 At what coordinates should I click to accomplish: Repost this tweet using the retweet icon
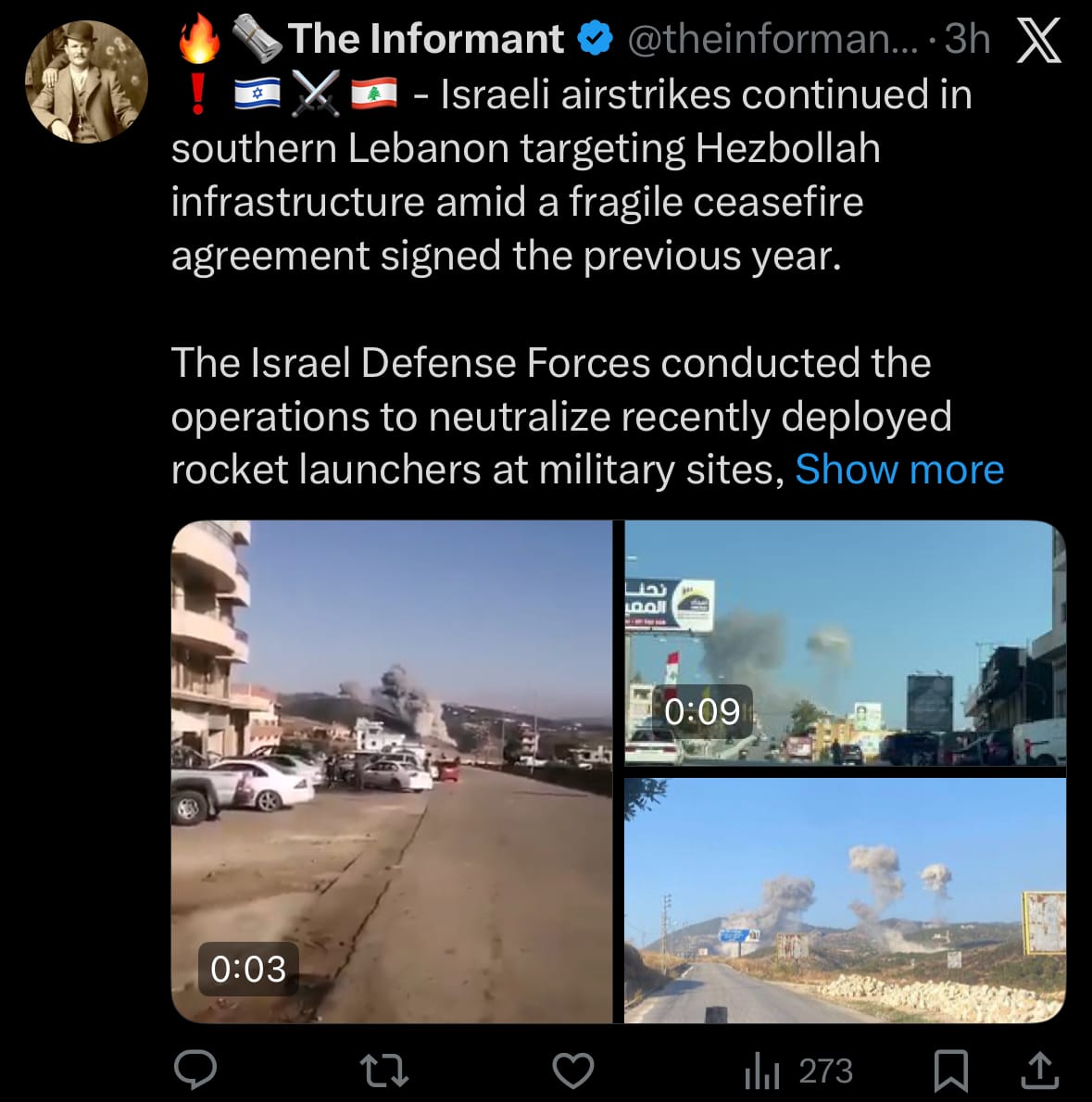383,1071
